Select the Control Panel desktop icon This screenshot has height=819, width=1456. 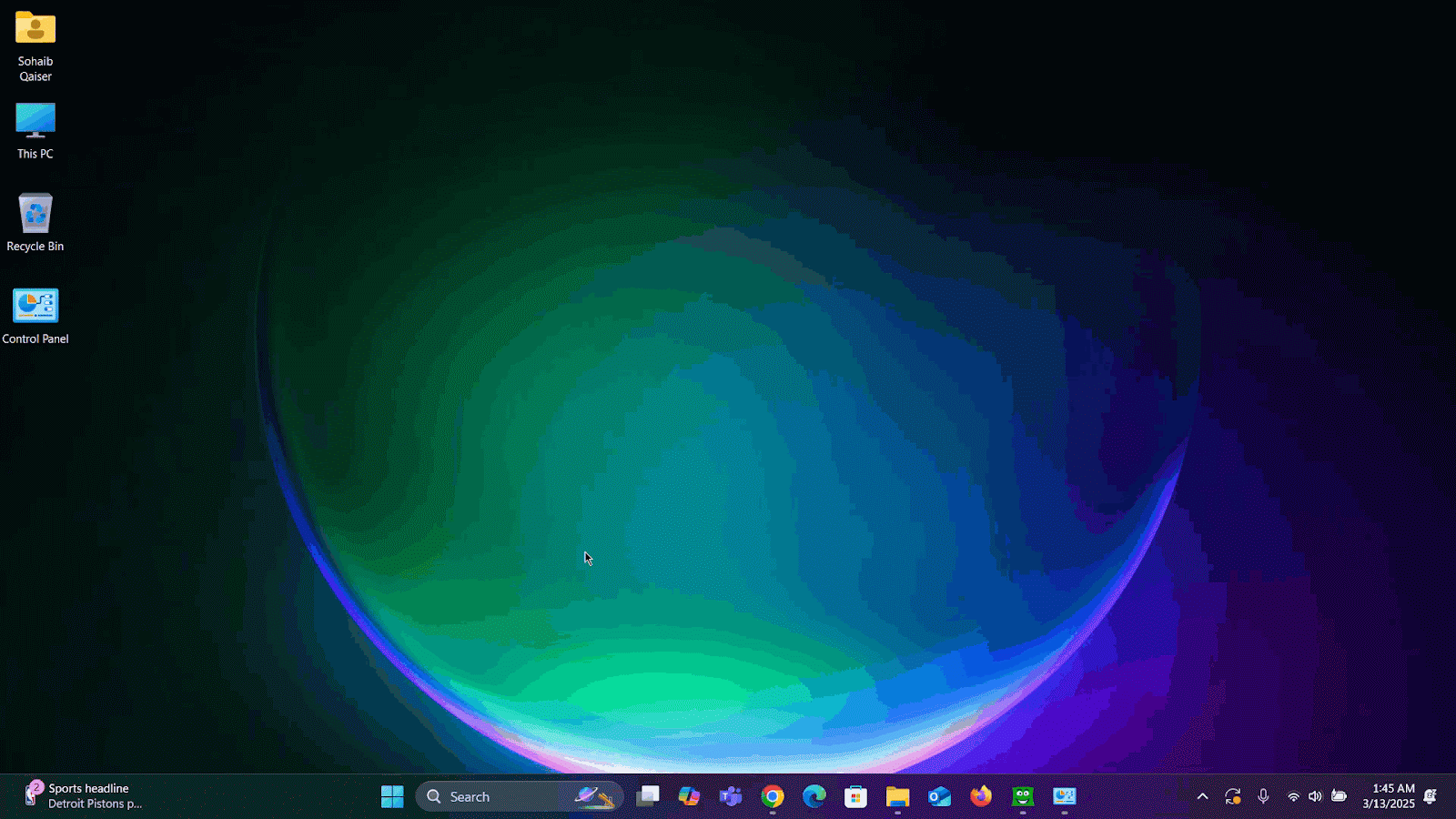[35, 316]
